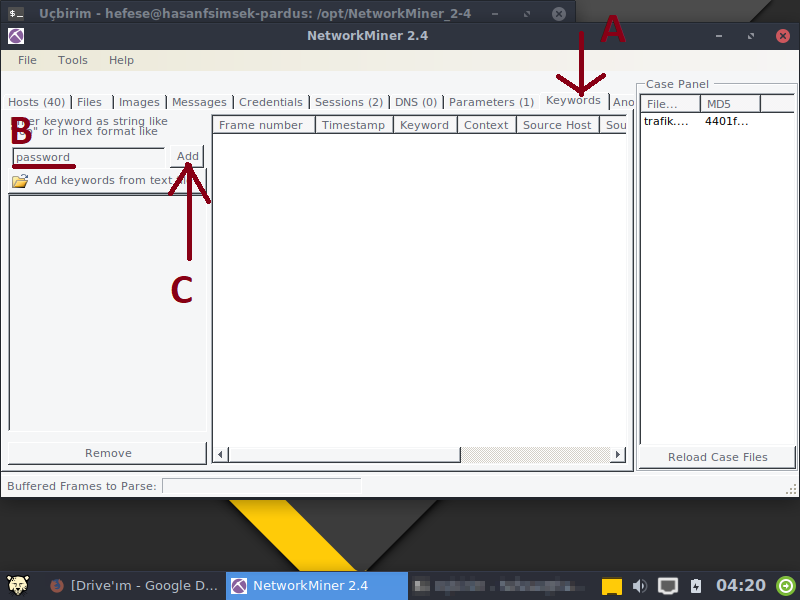Select the Keywords tab

(x=573, y=101)
